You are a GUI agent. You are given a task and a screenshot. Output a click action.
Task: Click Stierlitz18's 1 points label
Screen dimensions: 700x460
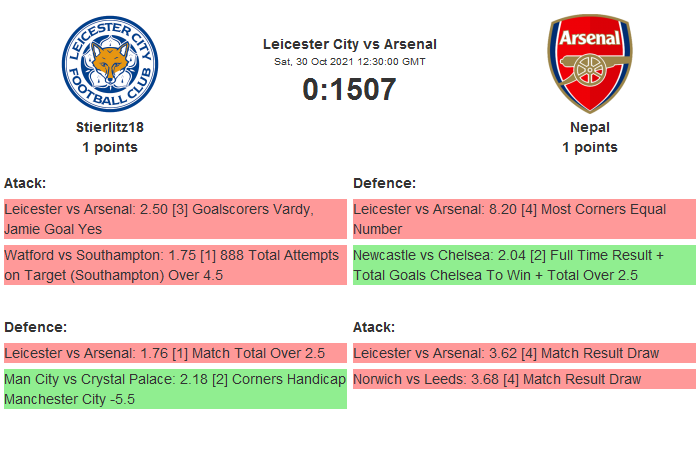pos(110,147)
